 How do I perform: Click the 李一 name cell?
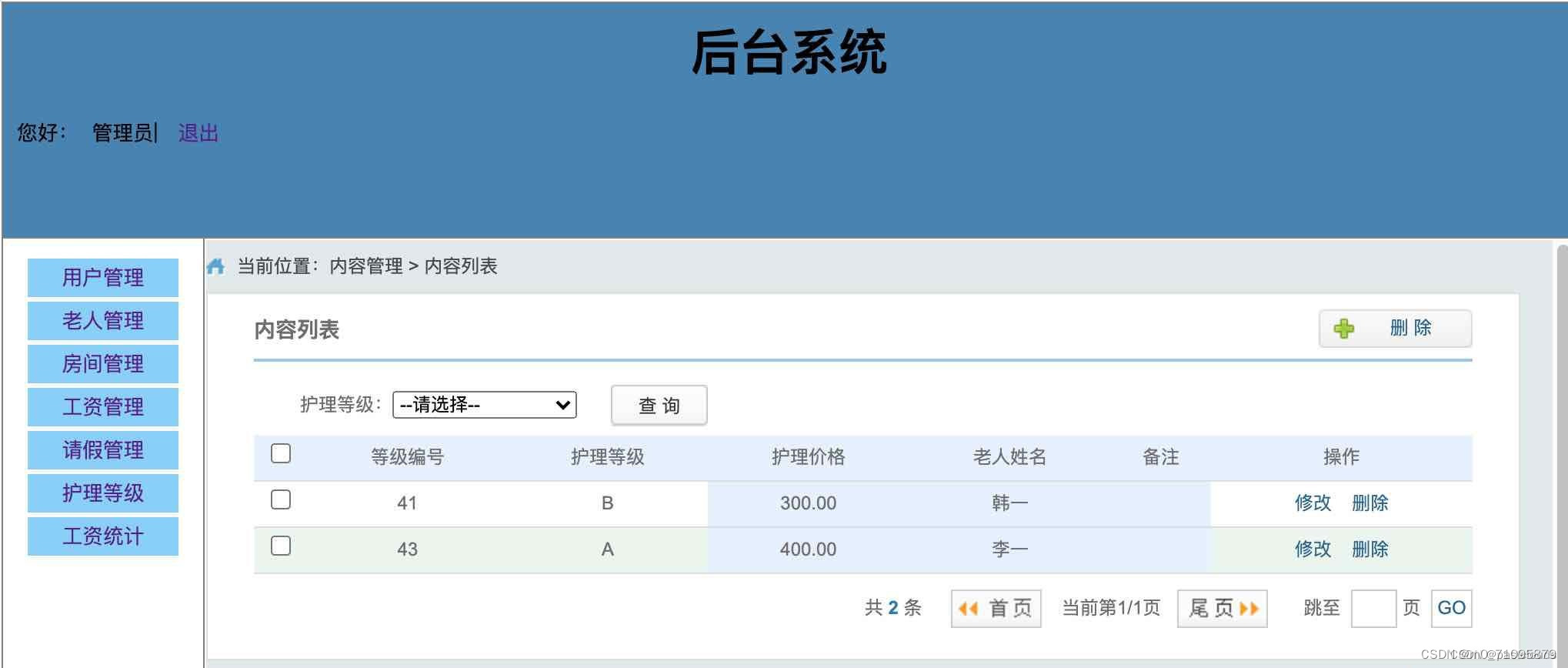pyautogui.click(x=1010, y=549)
